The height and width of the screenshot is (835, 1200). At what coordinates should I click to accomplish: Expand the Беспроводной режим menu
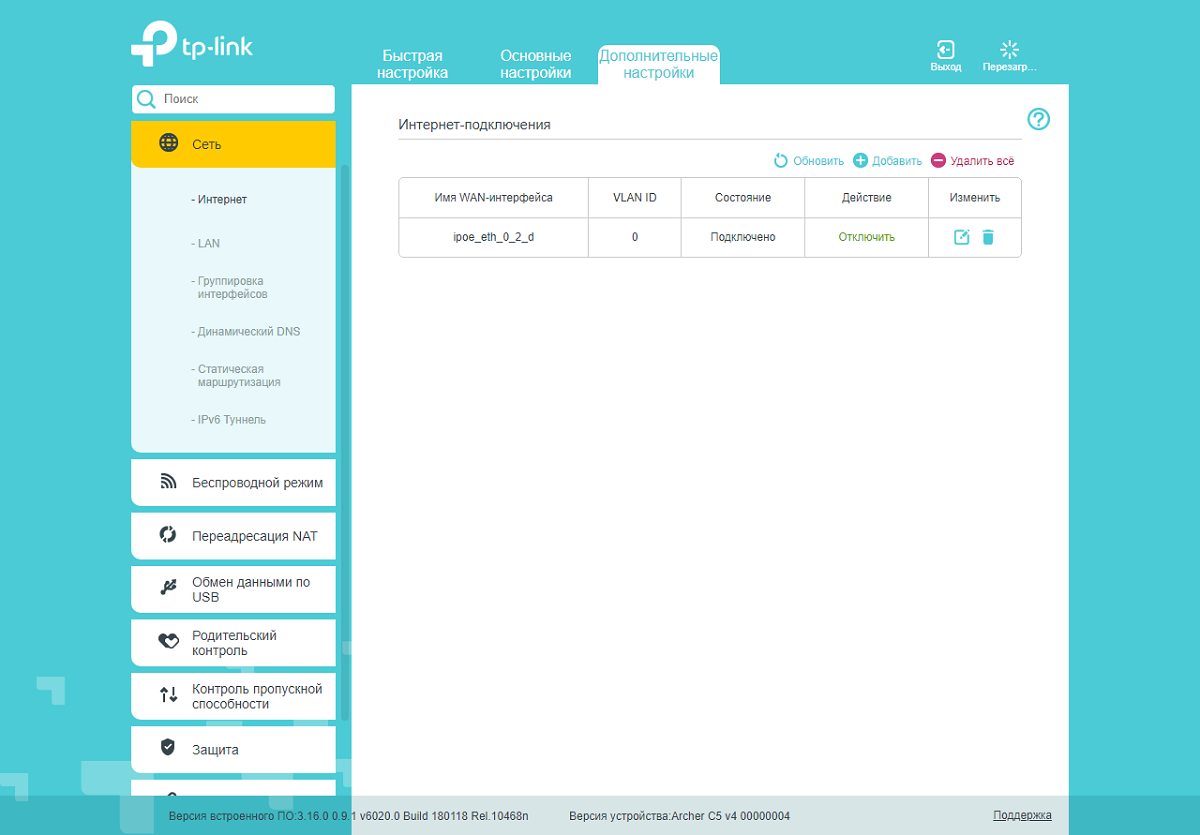pyautogui.click(x=233, y=482)
